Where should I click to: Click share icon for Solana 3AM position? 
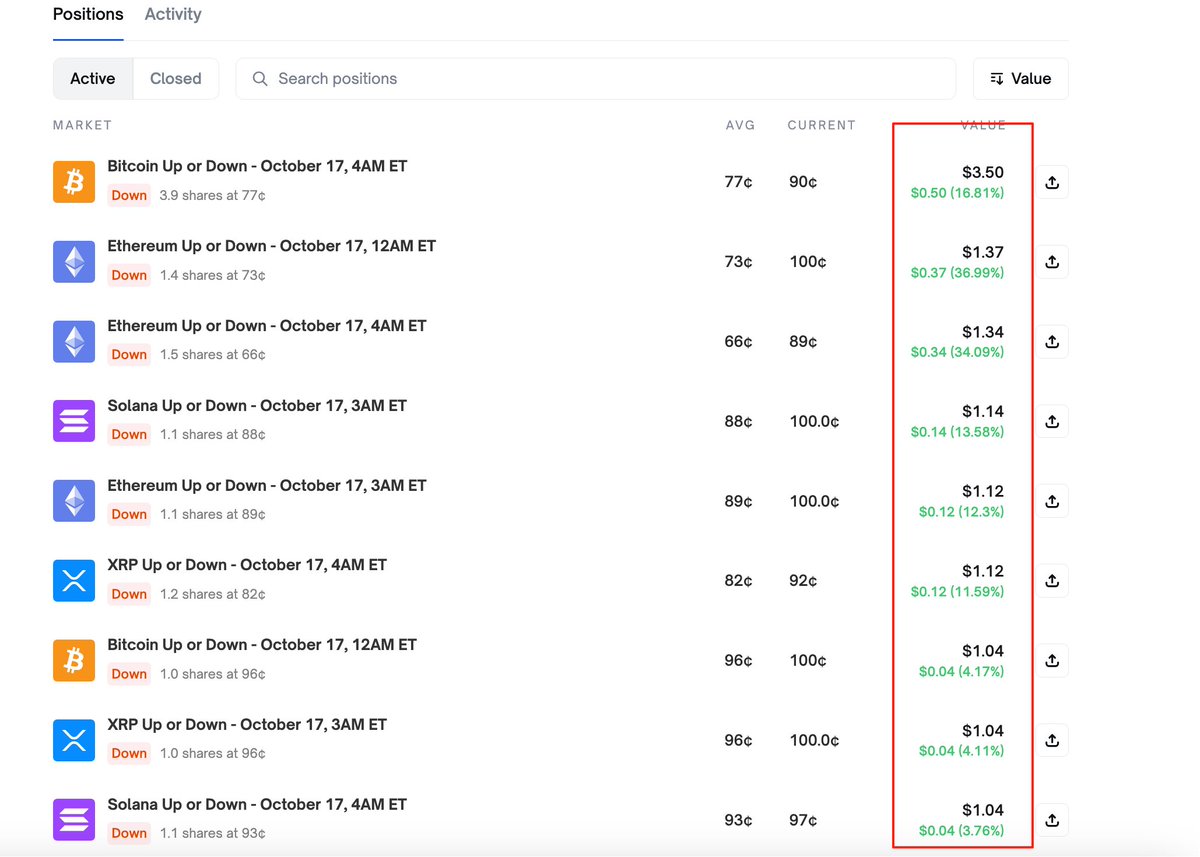[1052, 421]
